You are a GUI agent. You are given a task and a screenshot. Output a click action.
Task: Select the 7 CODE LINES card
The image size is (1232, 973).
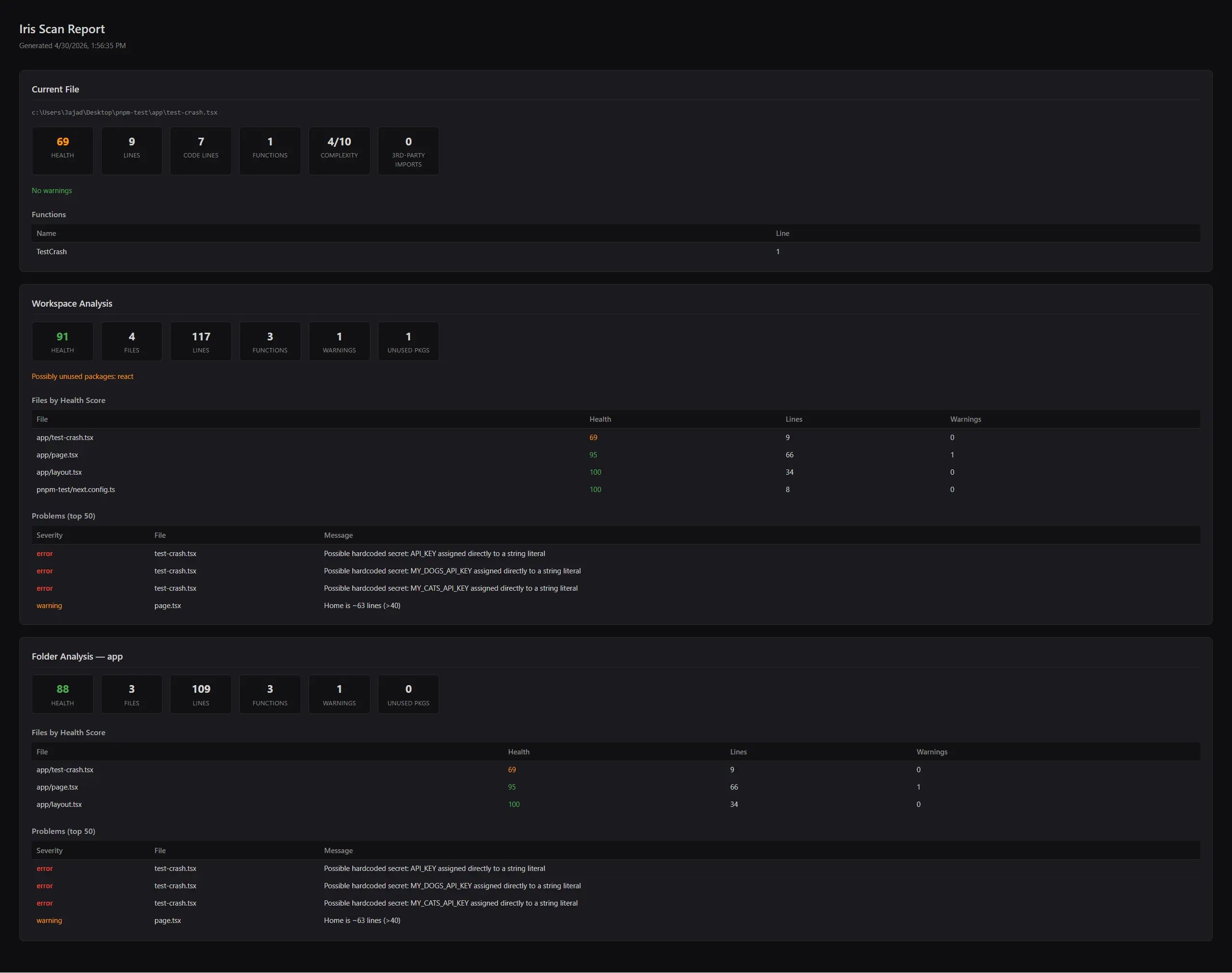201,151
